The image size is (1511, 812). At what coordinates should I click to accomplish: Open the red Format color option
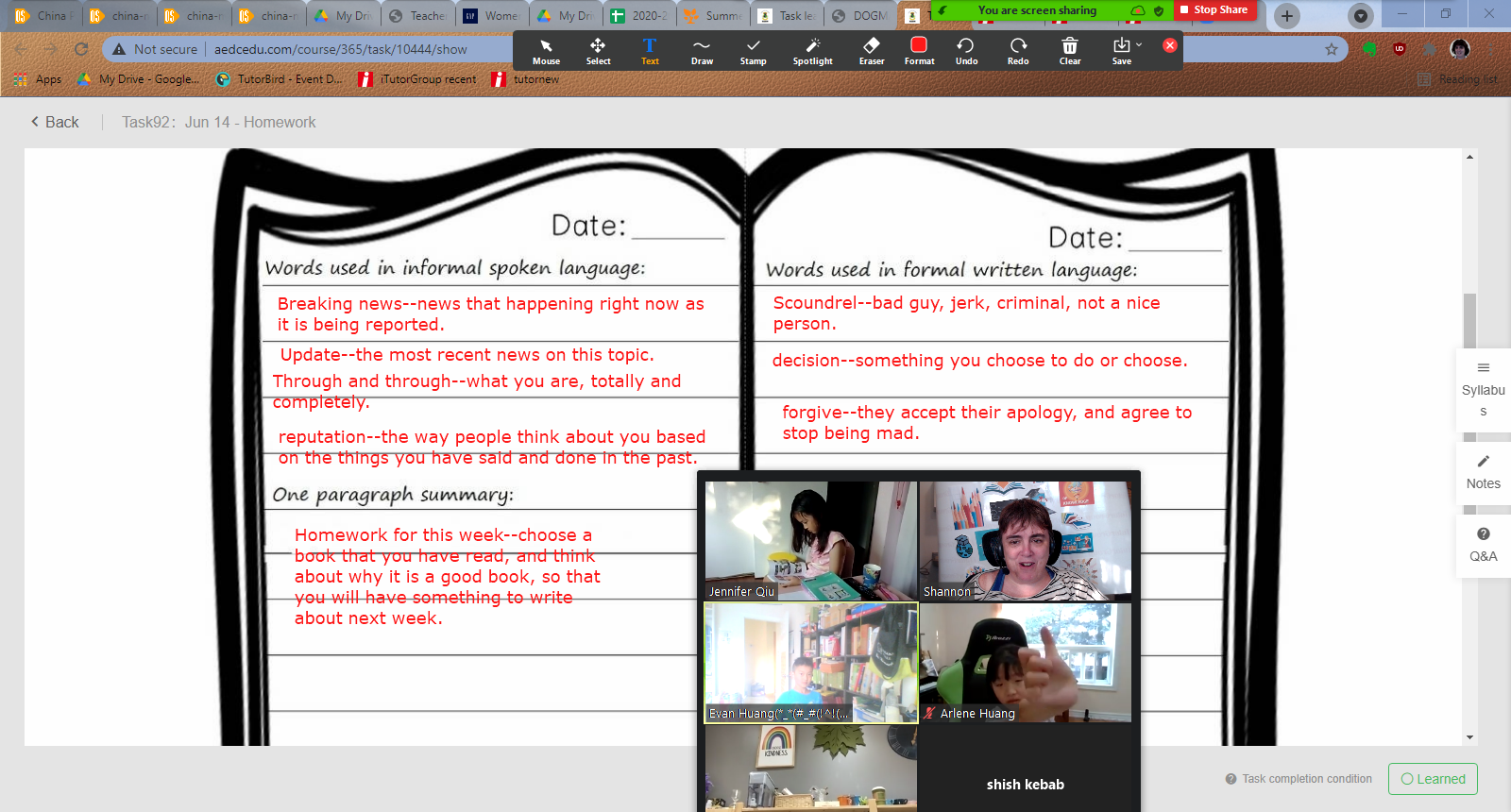pos(919,51)
